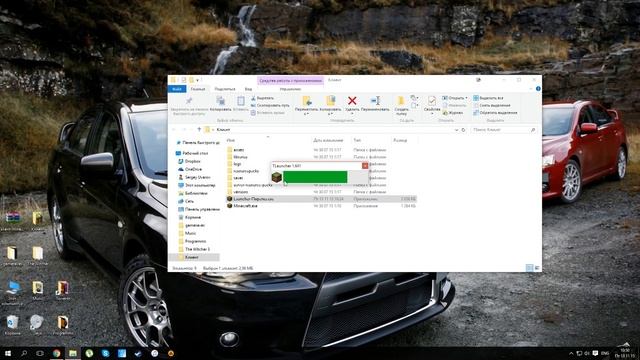Click Recycle Bin (Корзина) desktop icon

[12, 325]
